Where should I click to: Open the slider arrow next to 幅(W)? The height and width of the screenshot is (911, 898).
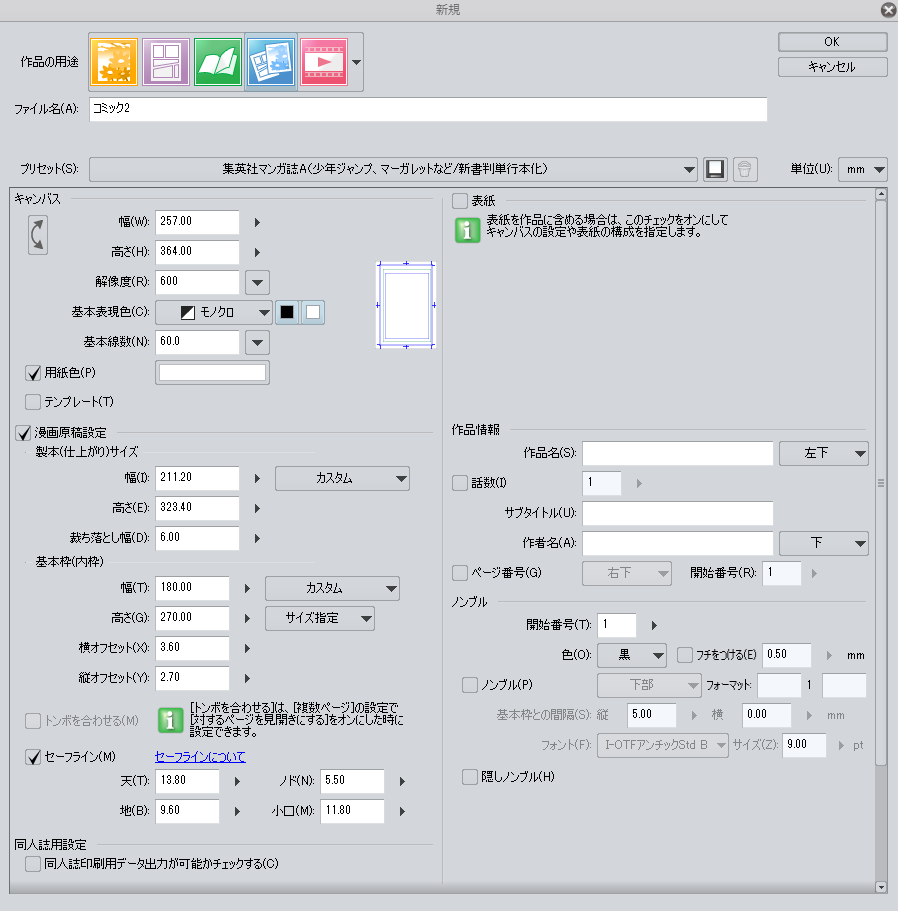(x=257, y=222)
